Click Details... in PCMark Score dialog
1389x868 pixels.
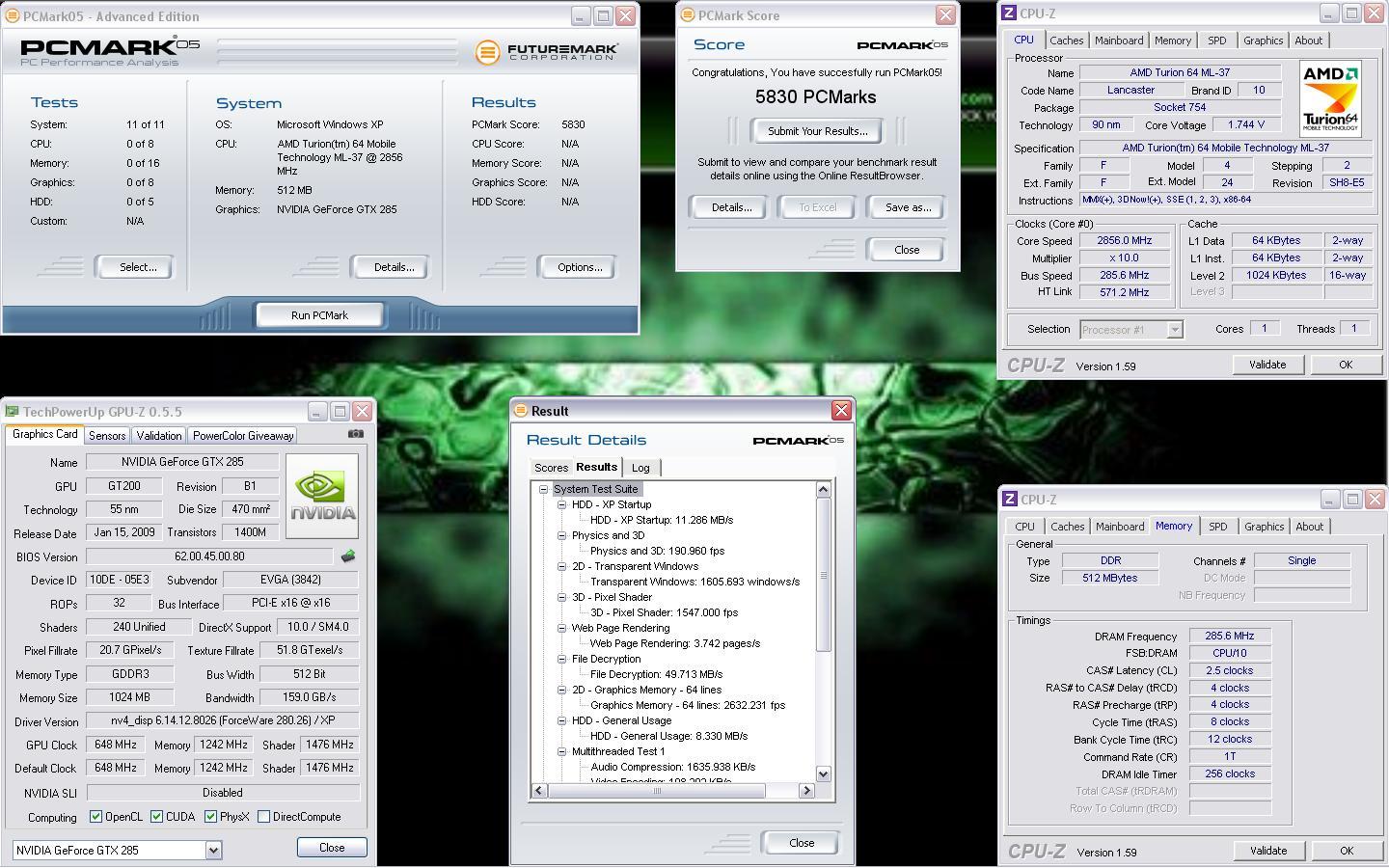click(731, 207)
